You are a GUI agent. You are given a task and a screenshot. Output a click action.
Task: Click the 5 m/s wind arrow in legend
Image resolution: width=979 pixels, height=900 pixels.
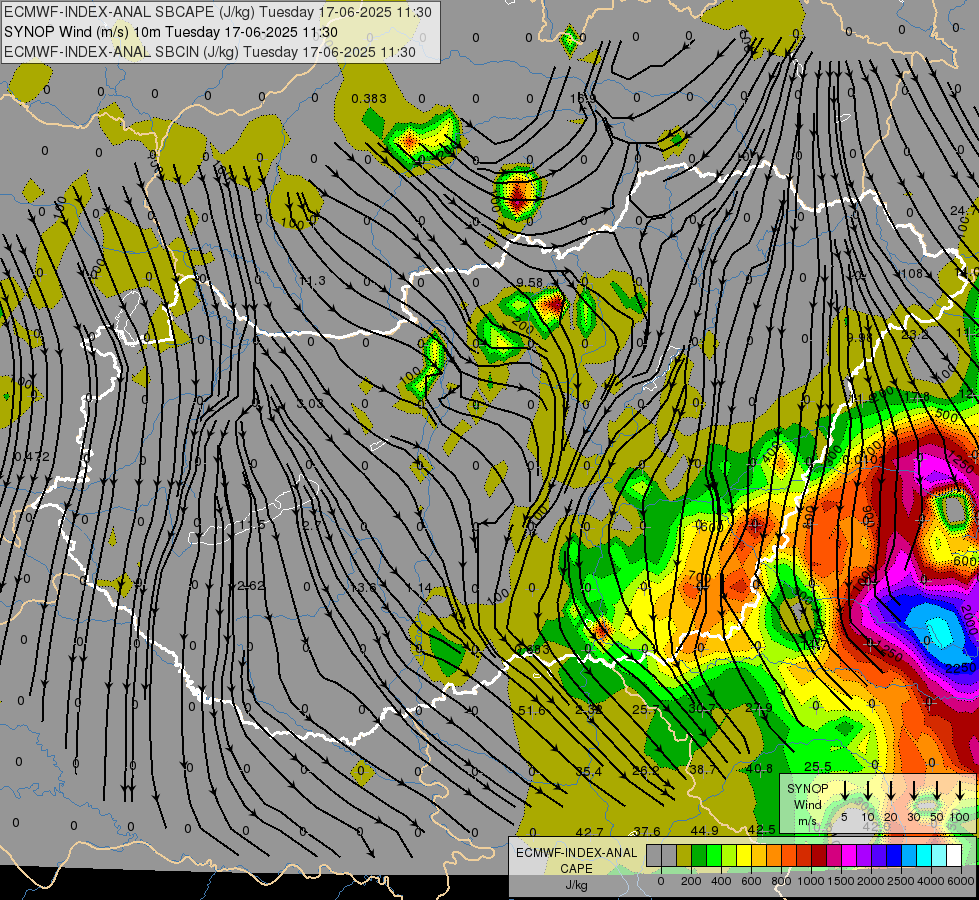[845, 790]
